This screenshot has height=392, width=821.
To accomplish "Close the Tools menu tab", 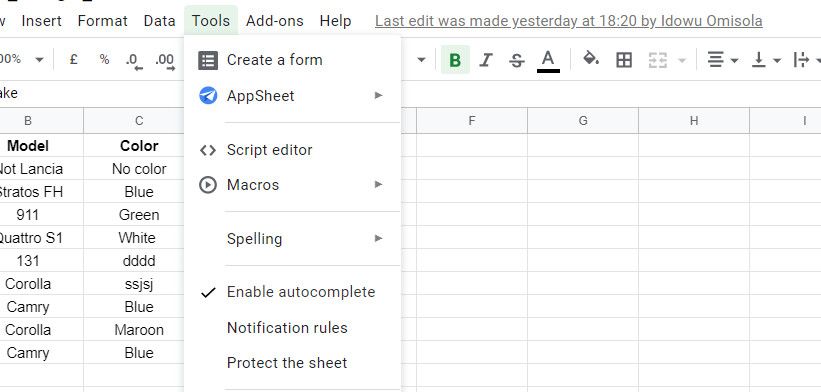I will tap(210, 21).
